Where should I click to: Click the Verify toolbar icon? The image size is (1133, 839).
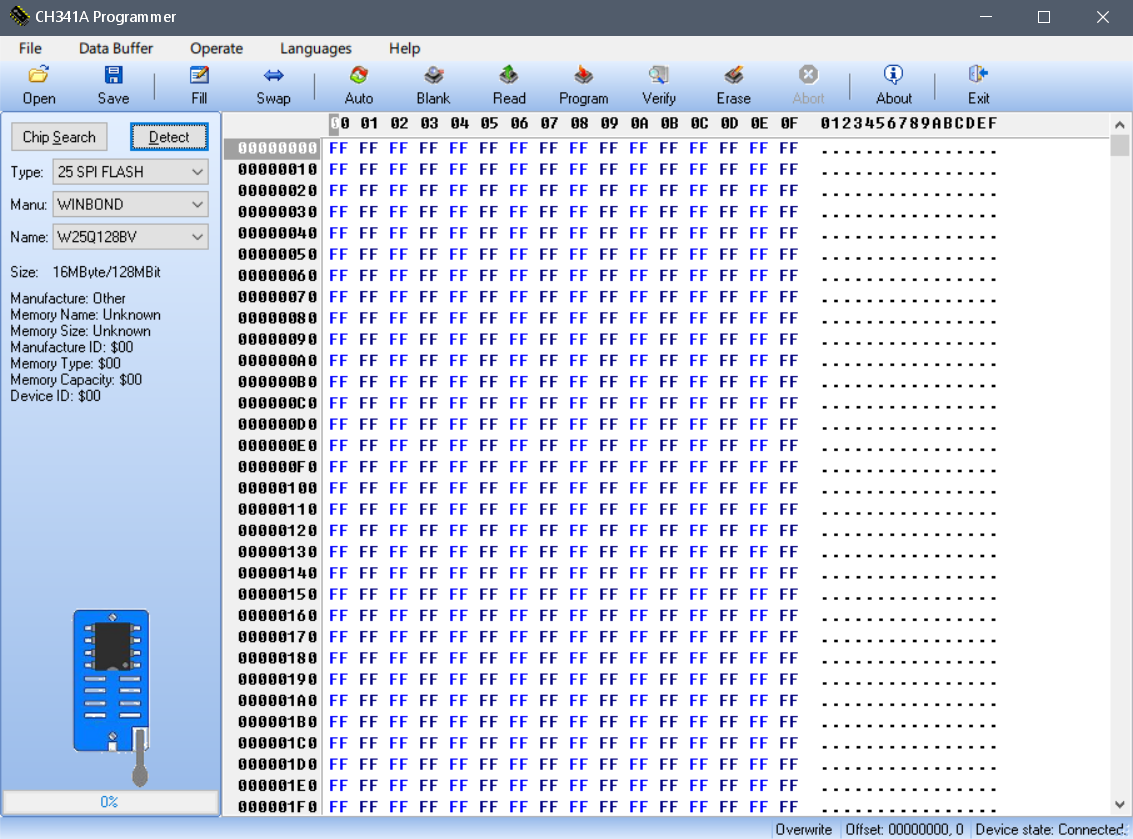coord(658,75)
